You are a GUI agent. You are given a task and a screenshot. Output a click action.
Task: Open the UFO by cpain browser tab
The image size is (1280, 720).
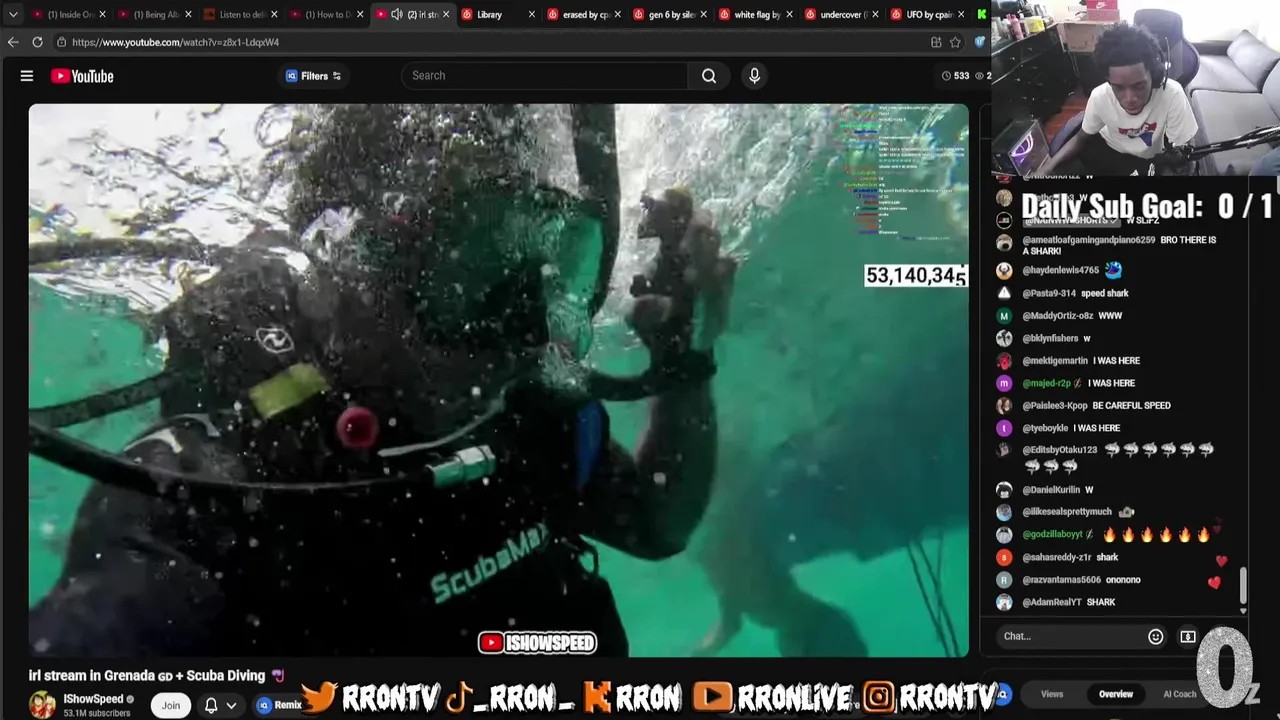coord(928,14)
